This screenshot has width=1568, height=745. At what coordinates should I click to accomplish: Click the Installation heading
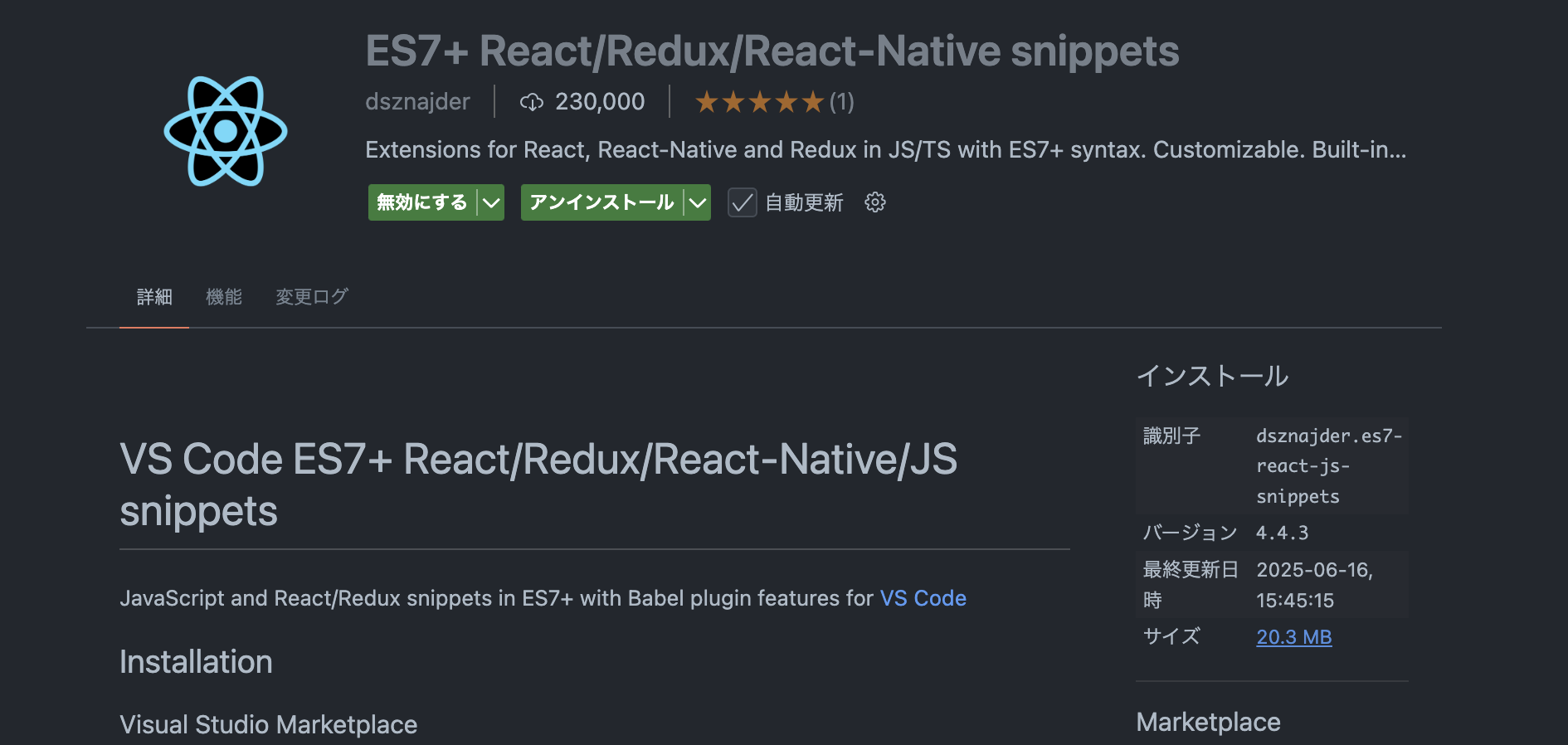click(196, 662)
